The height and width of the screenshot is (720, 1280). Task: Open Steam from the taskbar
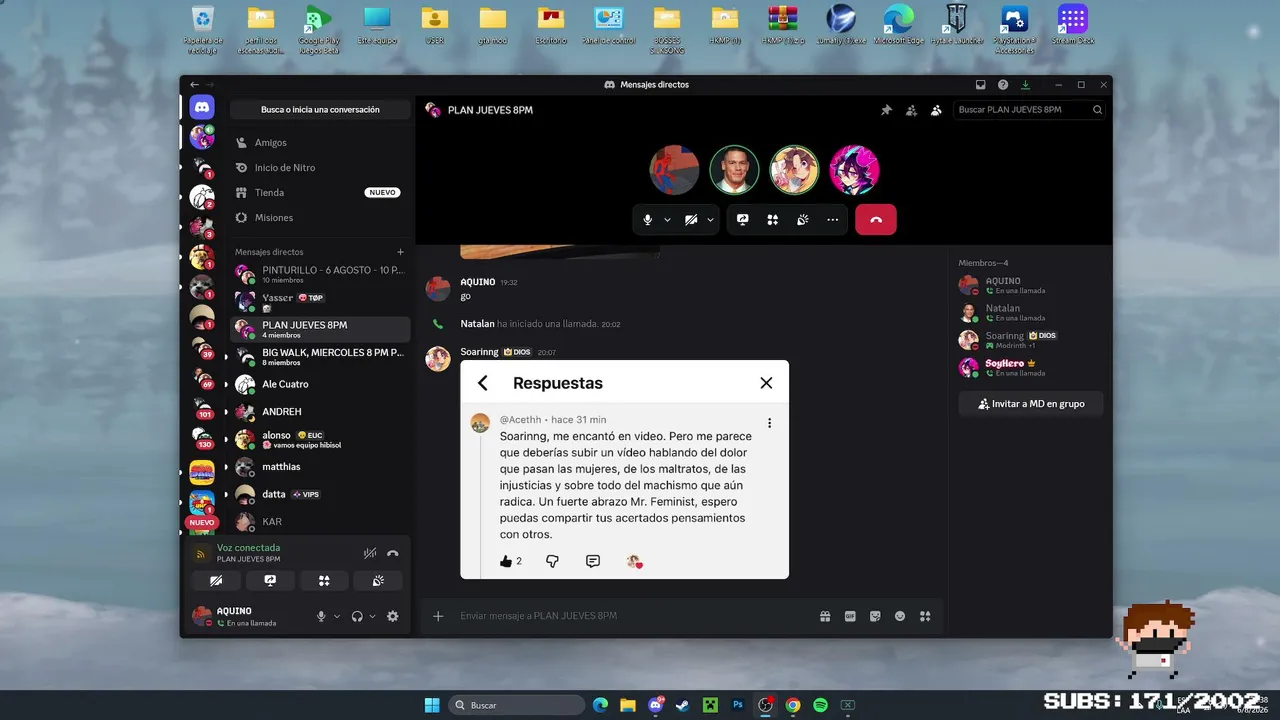point(684,705)
